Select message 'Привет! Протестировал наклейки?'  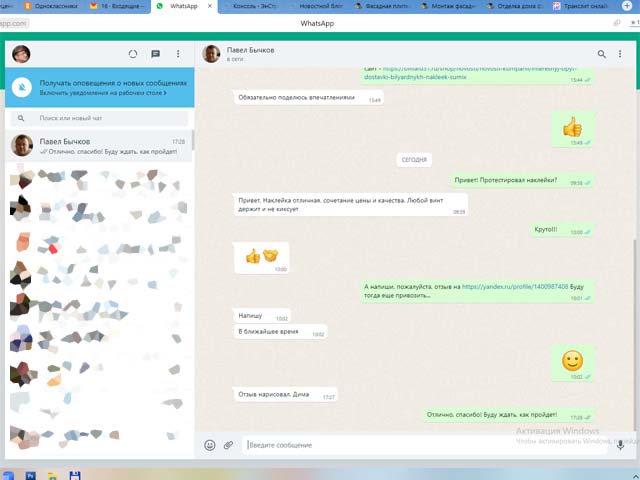click(522, 180)
